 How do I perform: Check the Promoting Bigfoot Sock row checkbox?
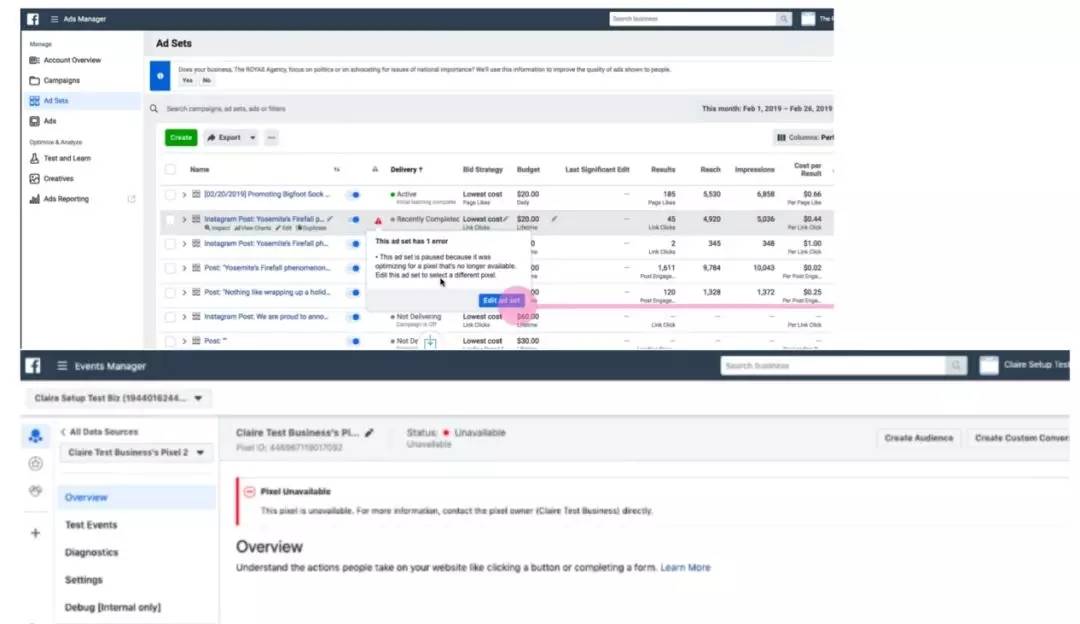[170, 195]
